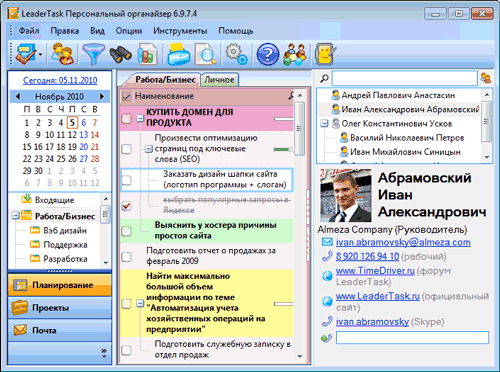The height and width of the screenshot is (372, 500).
Task: Click the toolbar grip dropdown at far left
Action: click(x=11, y=54)
